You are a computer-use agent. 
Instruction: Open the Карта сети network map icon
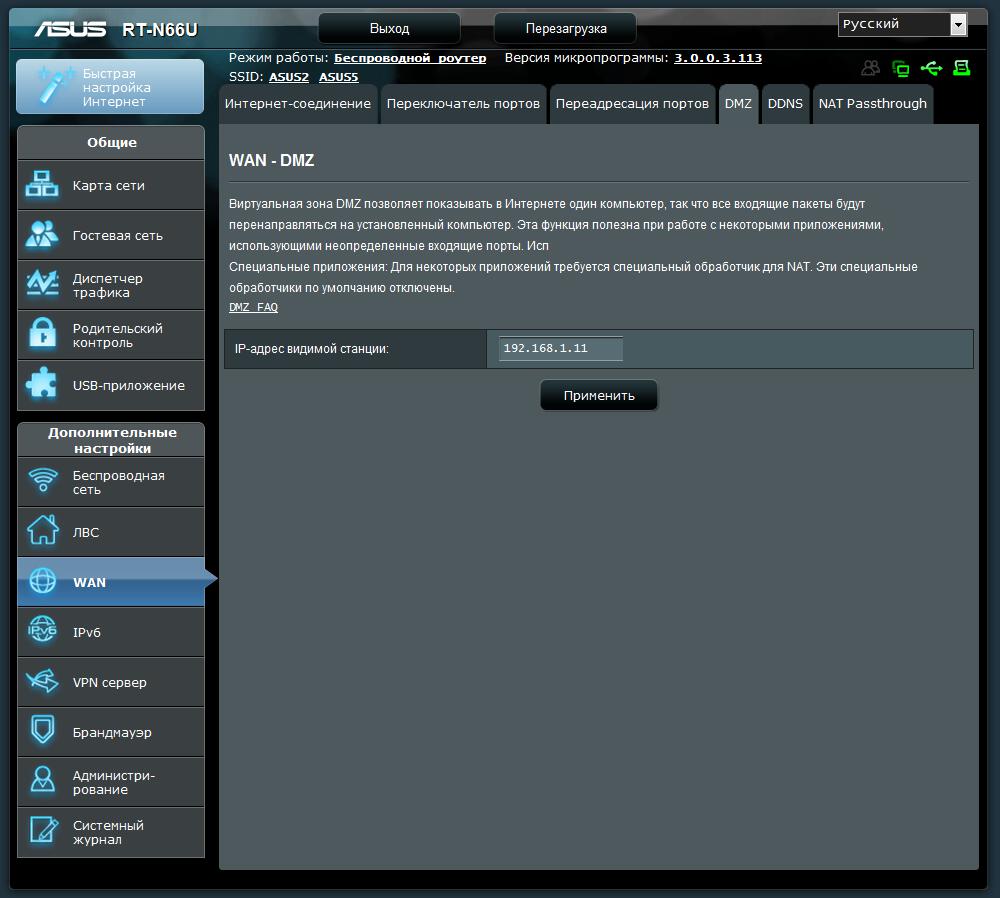pyautogui.click(x=42, y=184)
